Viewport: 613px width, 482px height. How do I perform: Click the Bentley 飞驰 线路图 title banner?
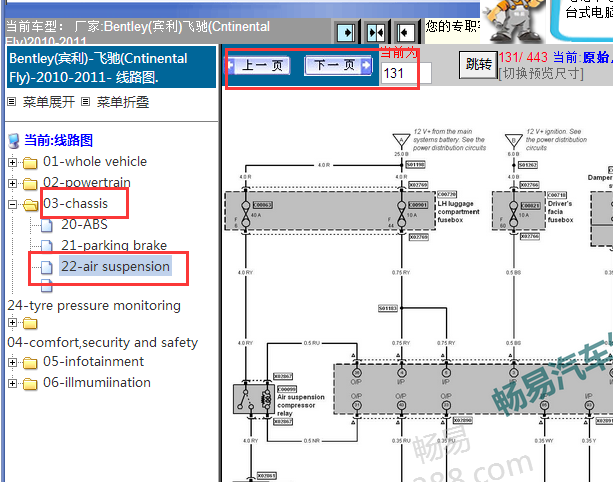pos(111,68)
